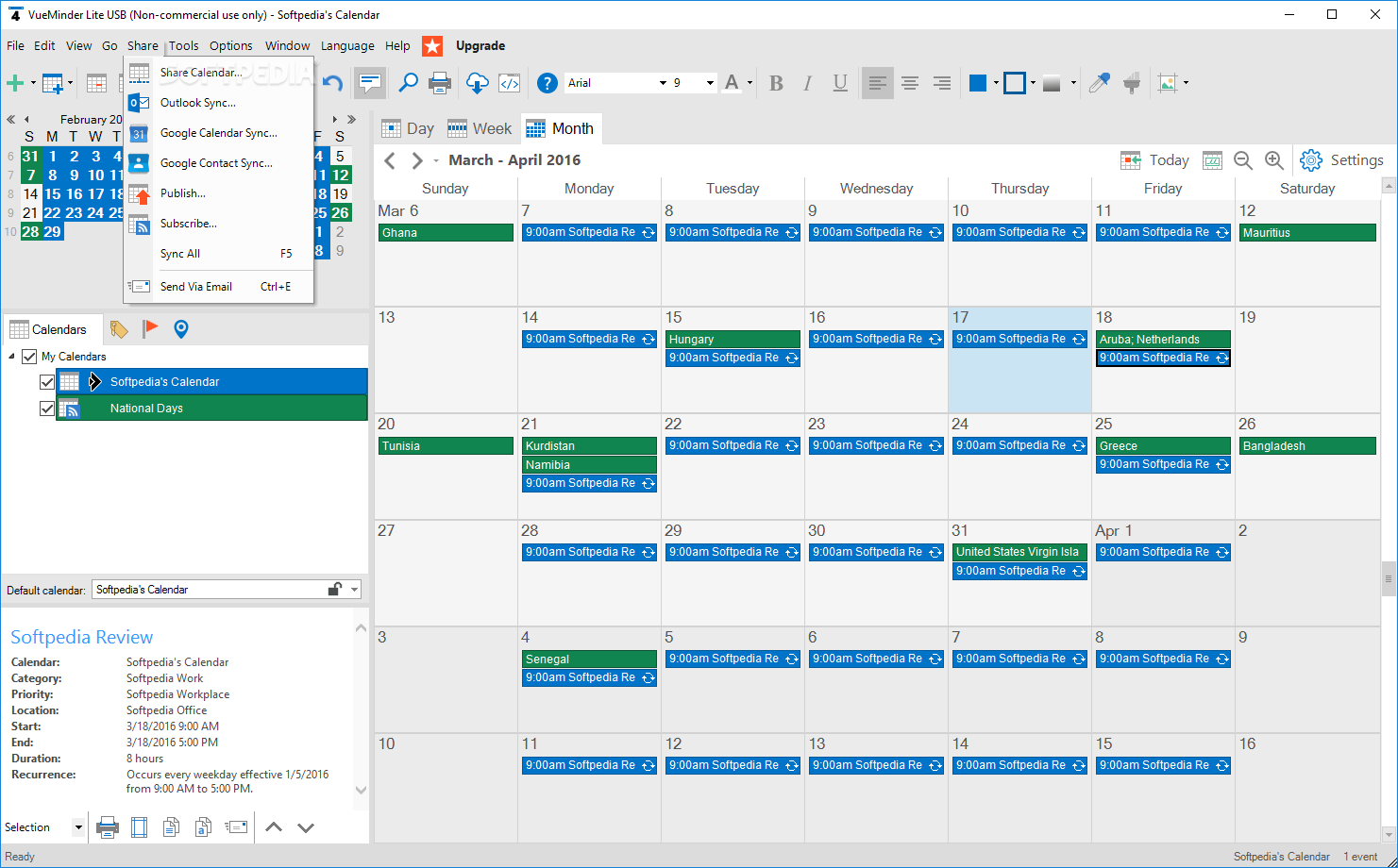This screenshot has width=1398, height=868.
Task: Switch to the Day view tab
Action: pos(408,128)
